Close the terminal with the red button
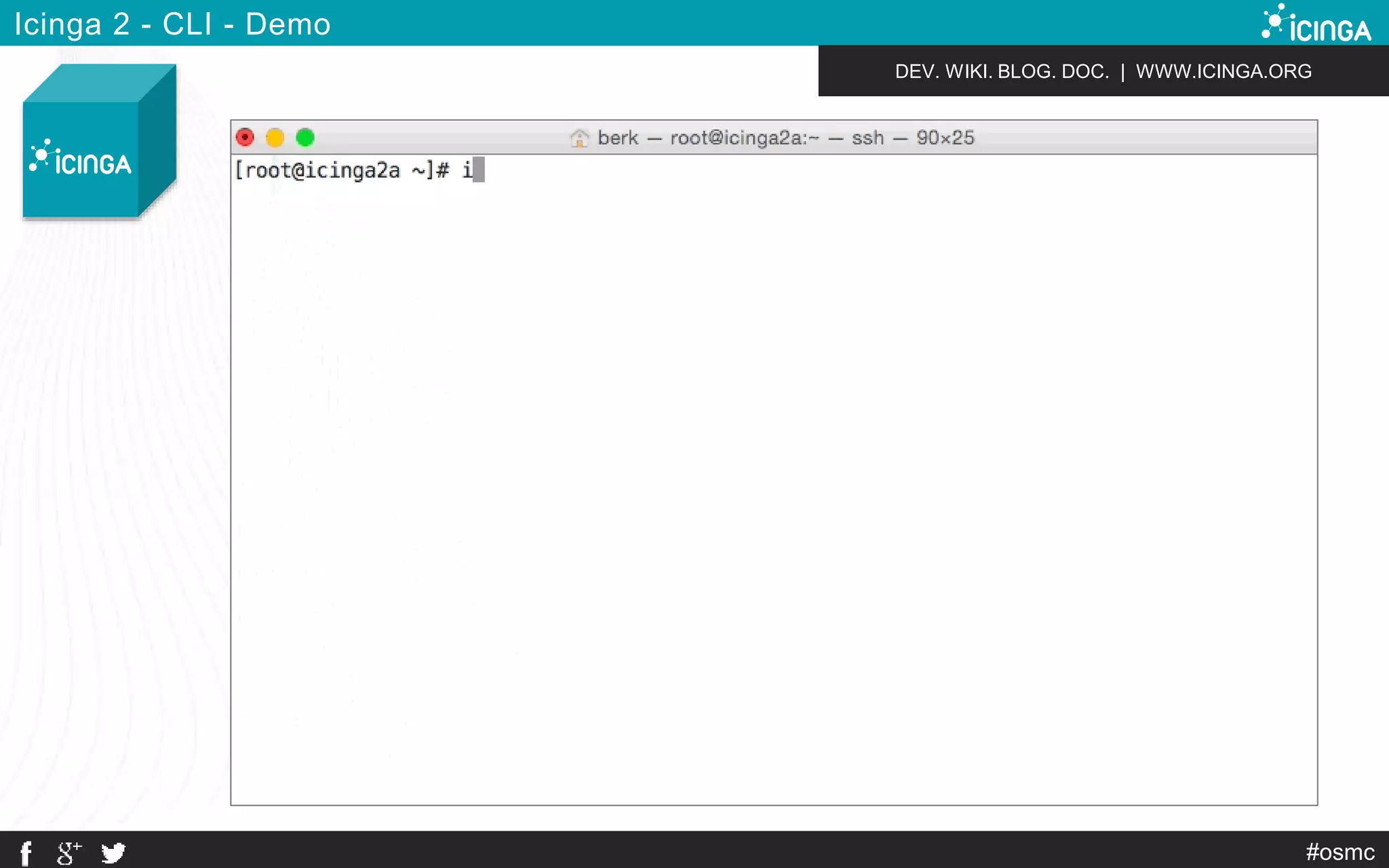The height and width of the screenshot is (868, 1389). [245, 138]
